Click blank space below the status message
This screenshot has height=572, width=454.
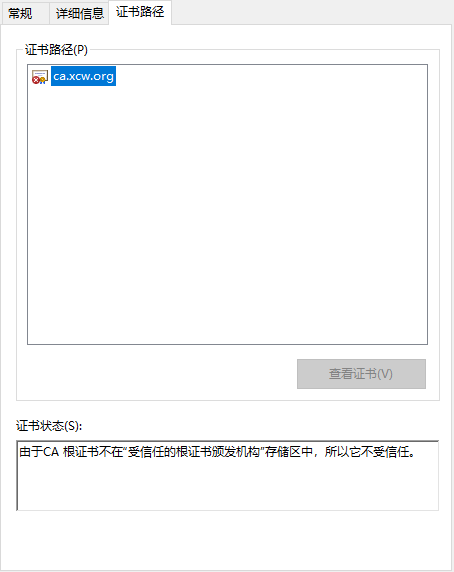(228, 485)
